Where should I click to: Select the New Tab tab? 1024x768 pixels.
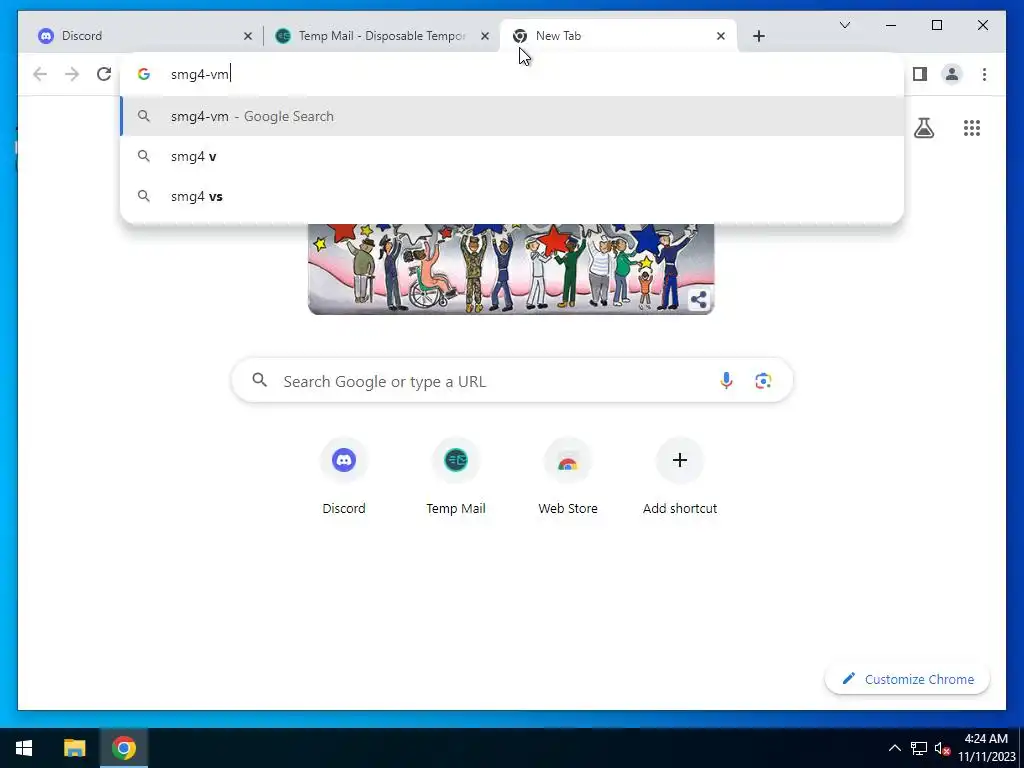[x=617, y=36]
